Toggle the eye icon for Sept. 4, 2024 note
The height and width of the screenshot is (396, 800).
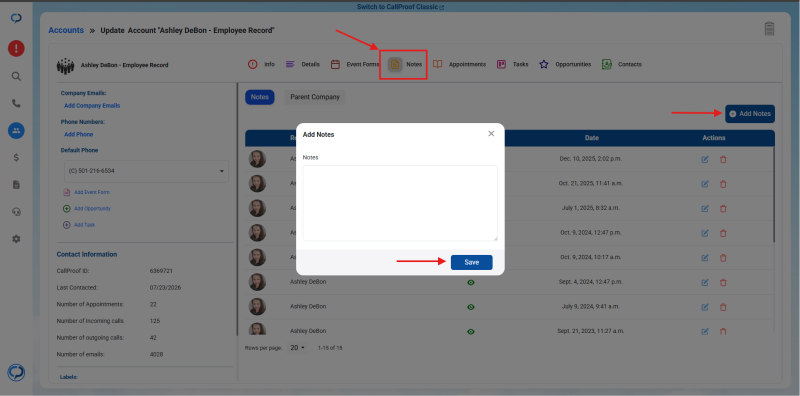click(471, 282)
